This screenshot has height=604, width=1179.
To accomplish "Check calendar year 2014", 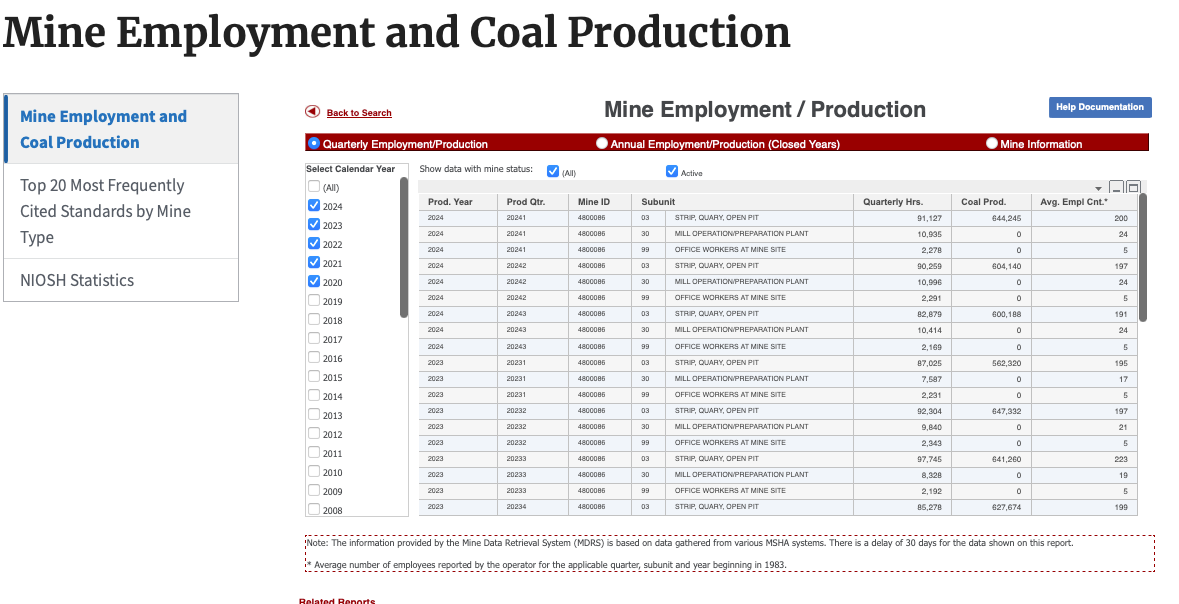I will (x=314, y=395).
